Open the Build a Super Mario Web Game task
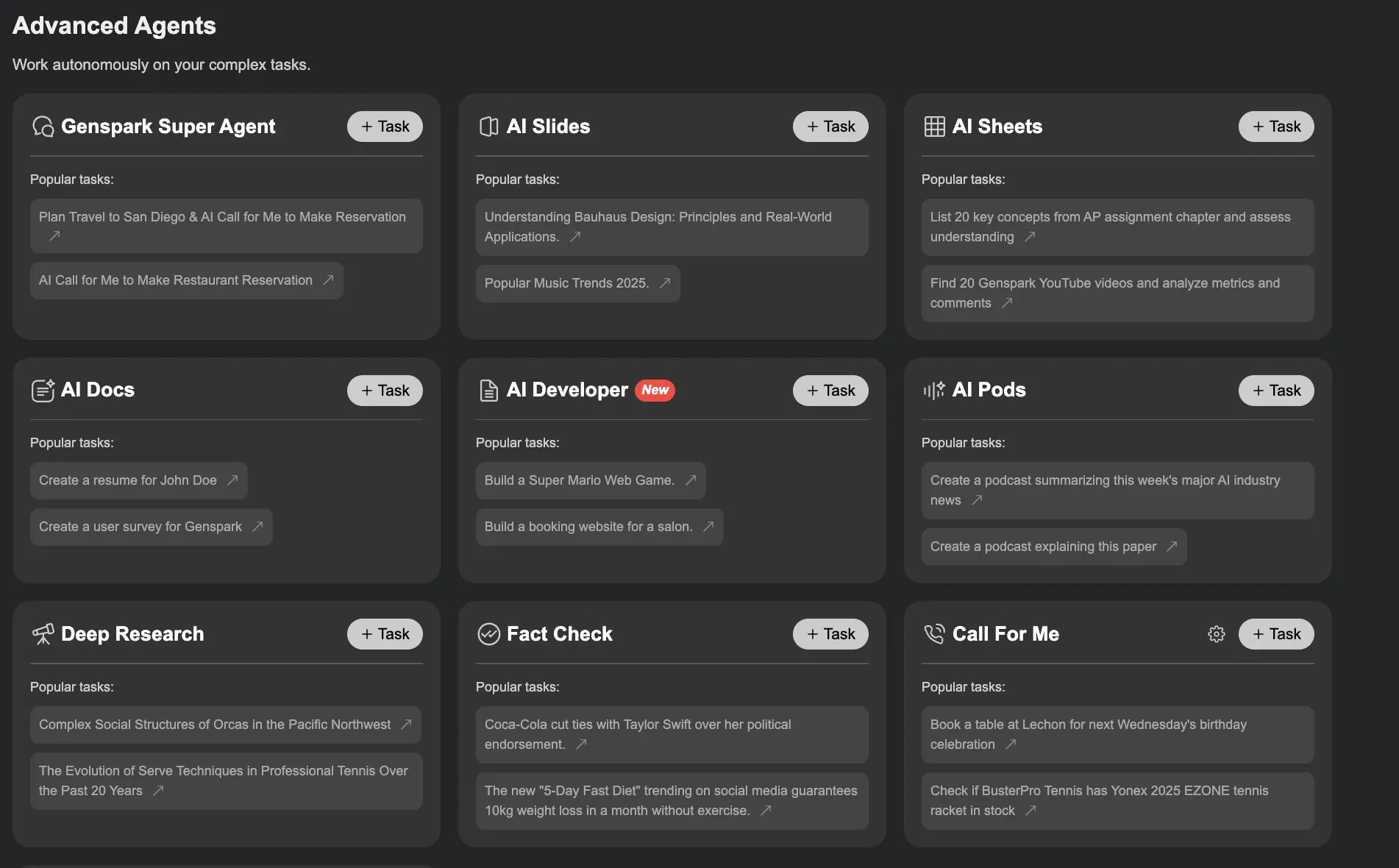 (590, 480)
